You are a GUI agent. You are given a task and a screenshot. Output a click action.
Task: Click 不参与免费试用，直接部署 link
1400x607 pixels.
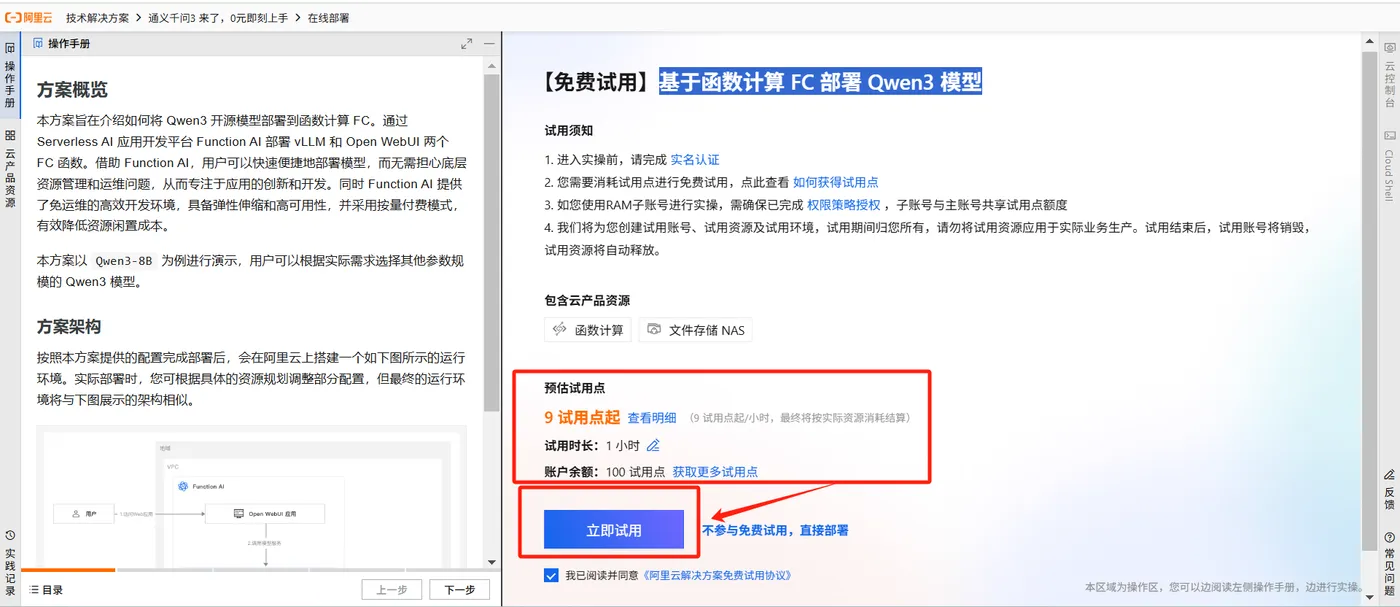click(775, 530)
